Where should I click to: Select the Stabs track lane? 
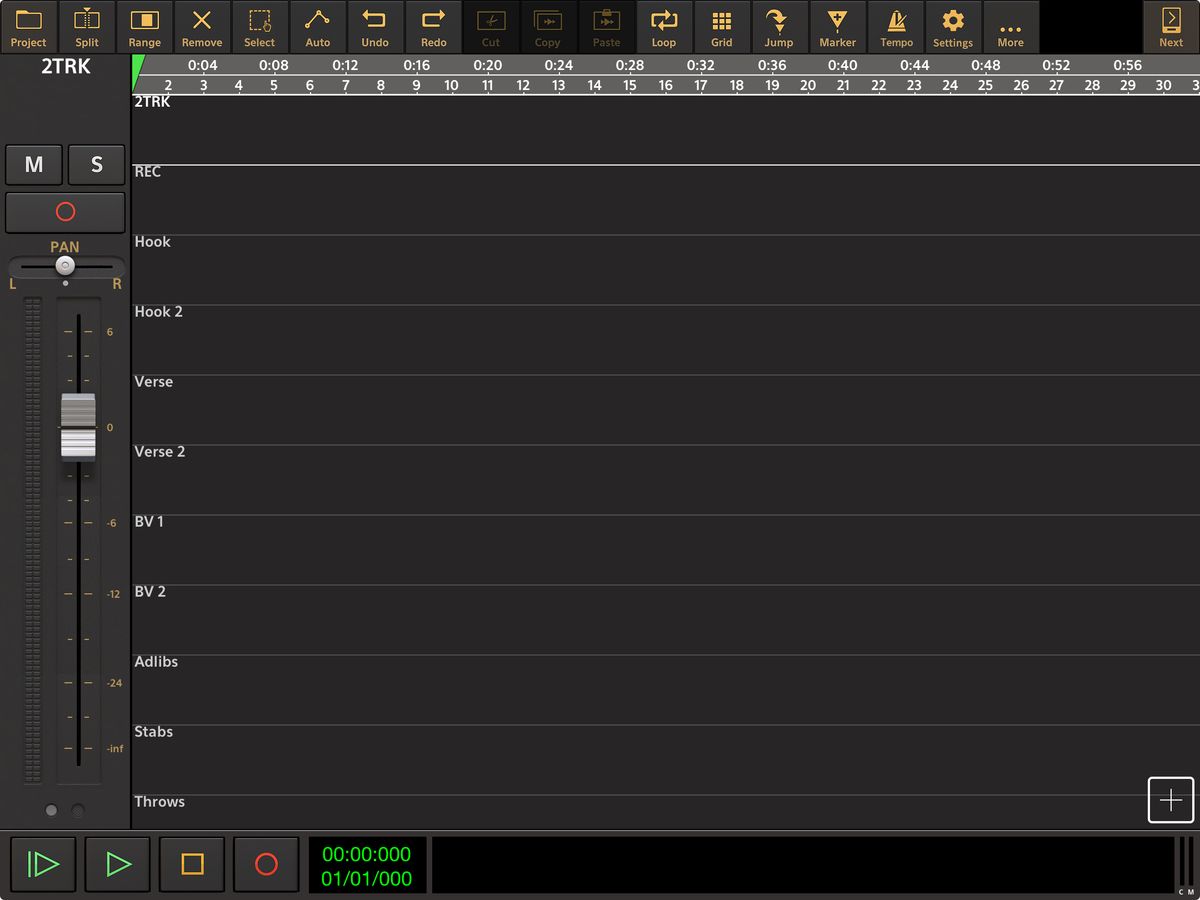point(666,760)
